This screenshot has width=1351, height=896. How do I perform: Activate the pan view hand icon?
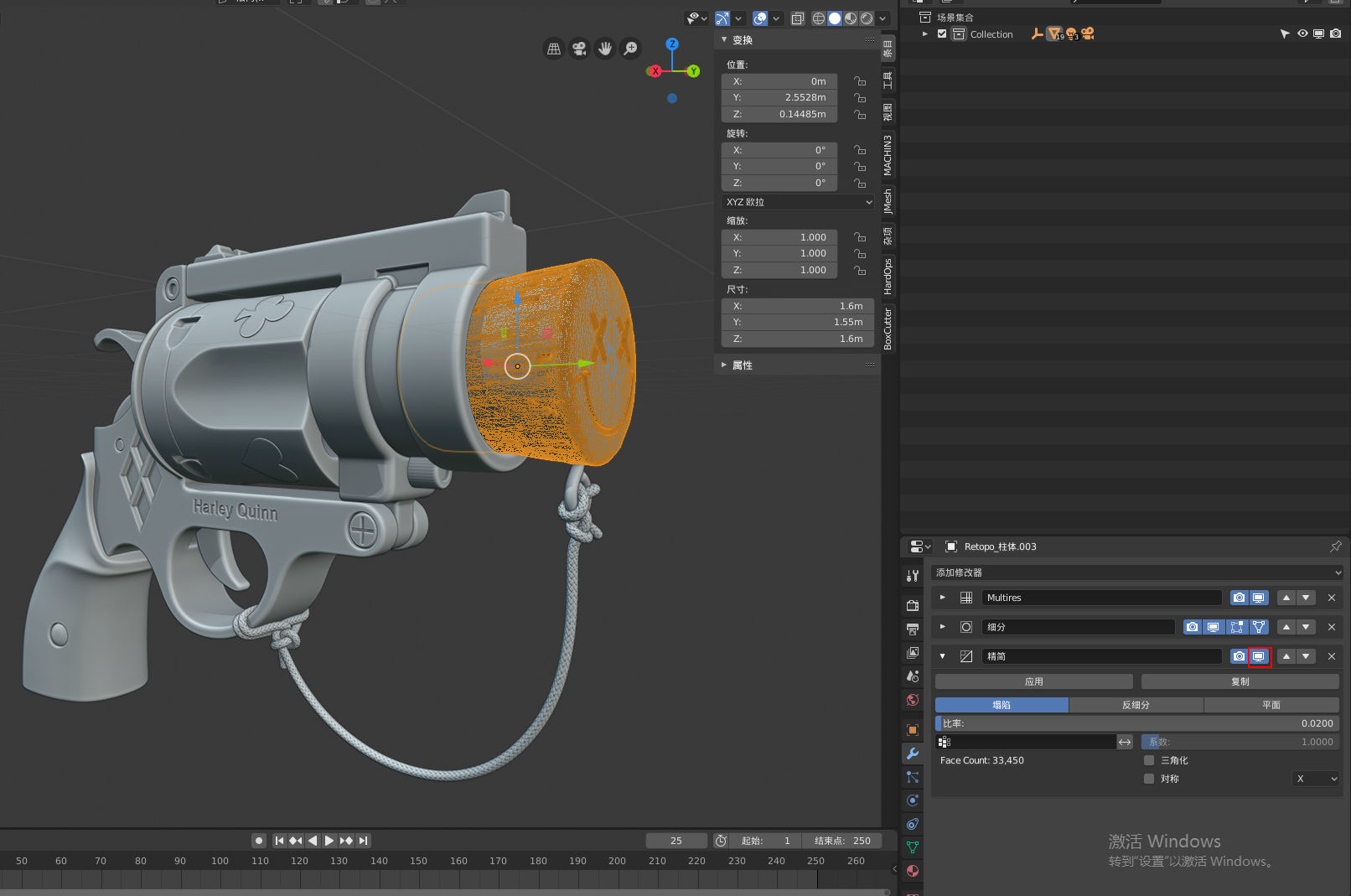click(x=605, y=49)
